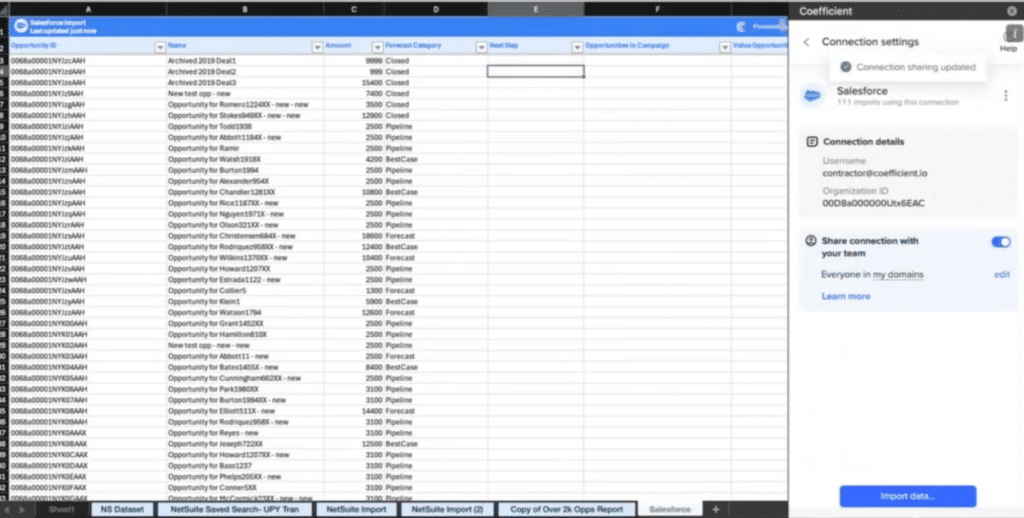Click the sheet tabs right scroll arrow
Screen dimensions: 1024x518
[x=22, y=510]
